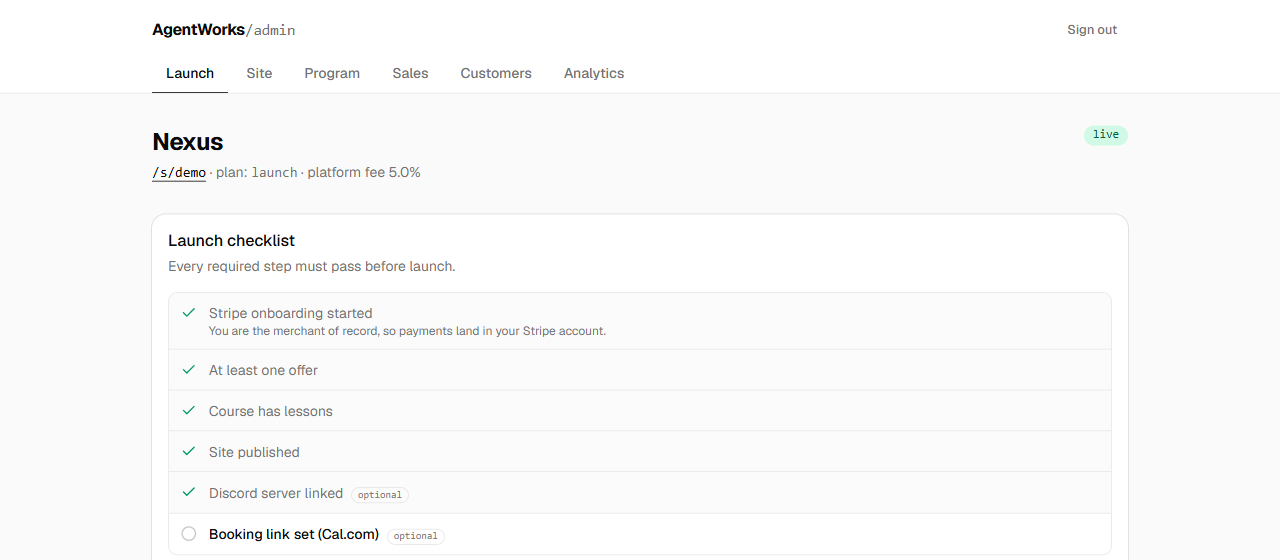Open the Program tab
Image resolution: width=1280 pixels, height=560 pixels.
click(x=332, y=73)
